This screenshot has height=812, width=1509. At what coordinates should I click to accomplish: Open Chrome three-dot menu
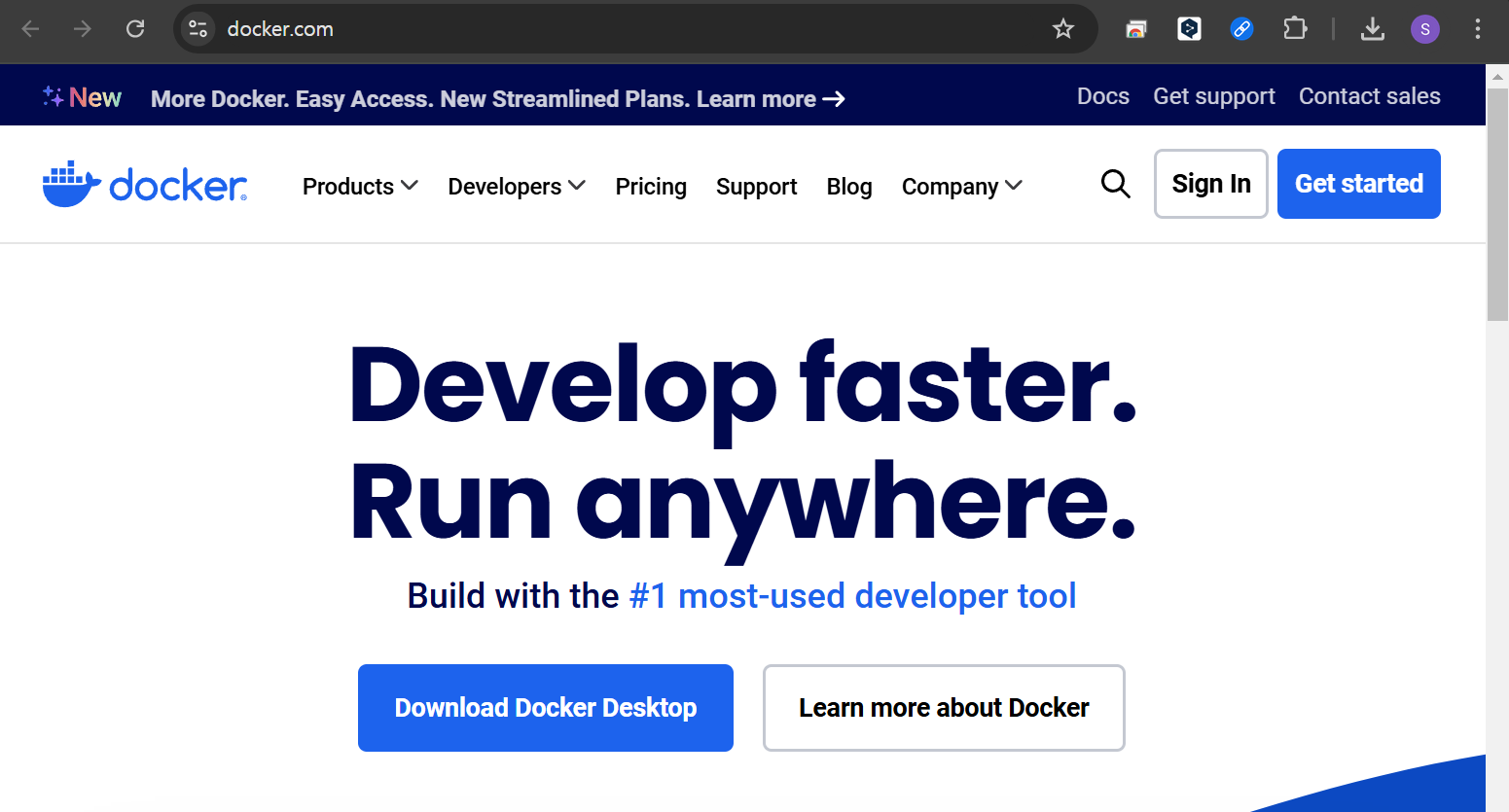1478,29
